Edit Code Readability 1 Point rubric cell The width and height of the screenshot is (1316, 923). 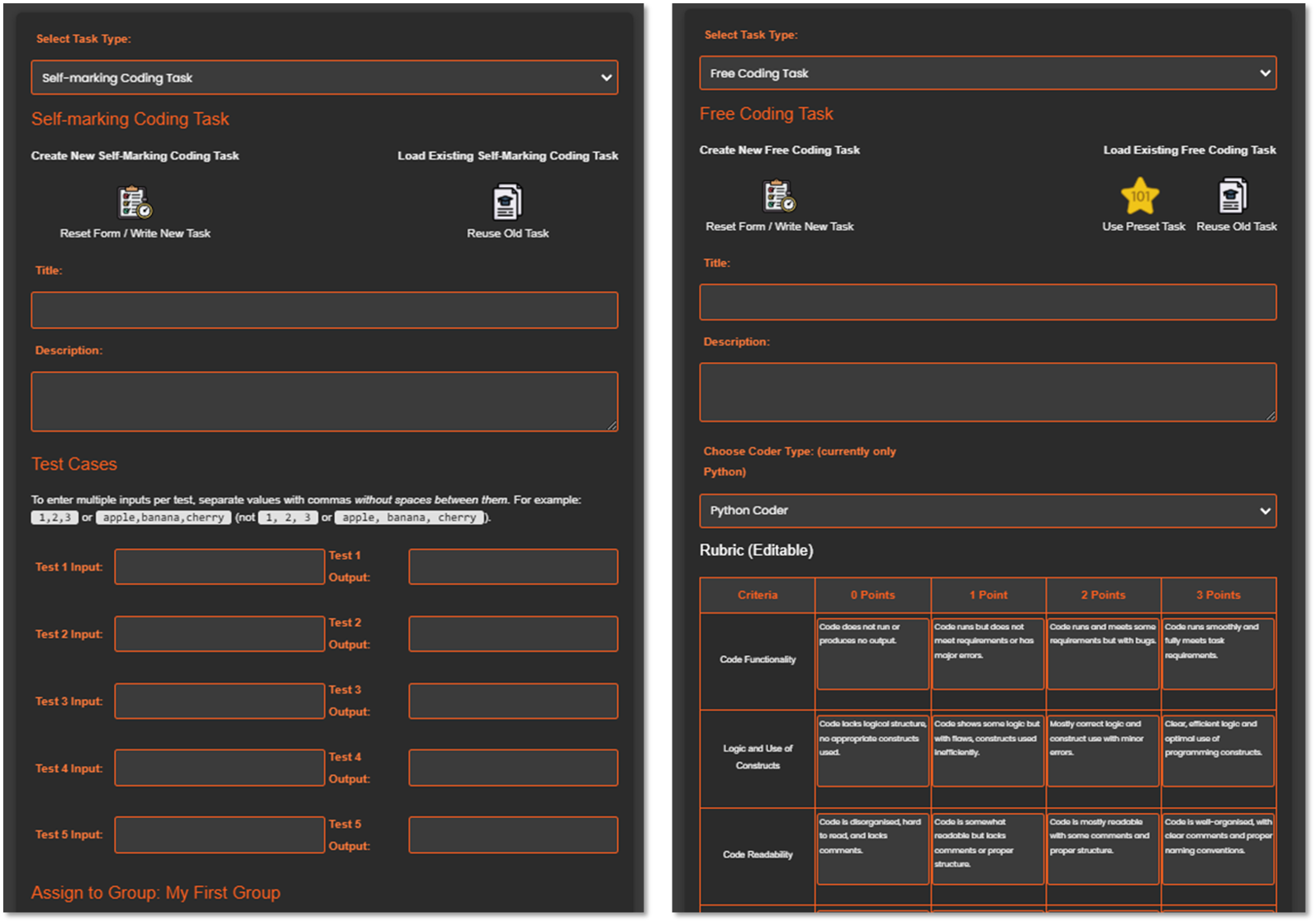tap(987, 849)
